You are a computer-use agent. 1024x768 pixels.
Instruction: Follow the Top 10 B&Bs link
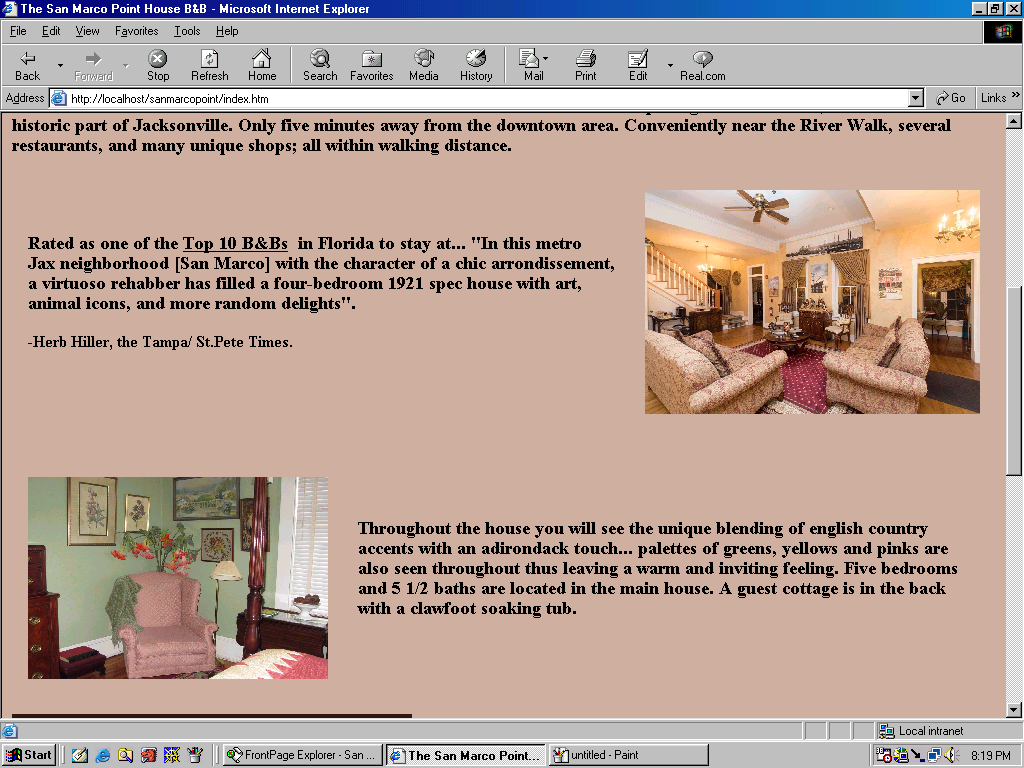point(235,244)
